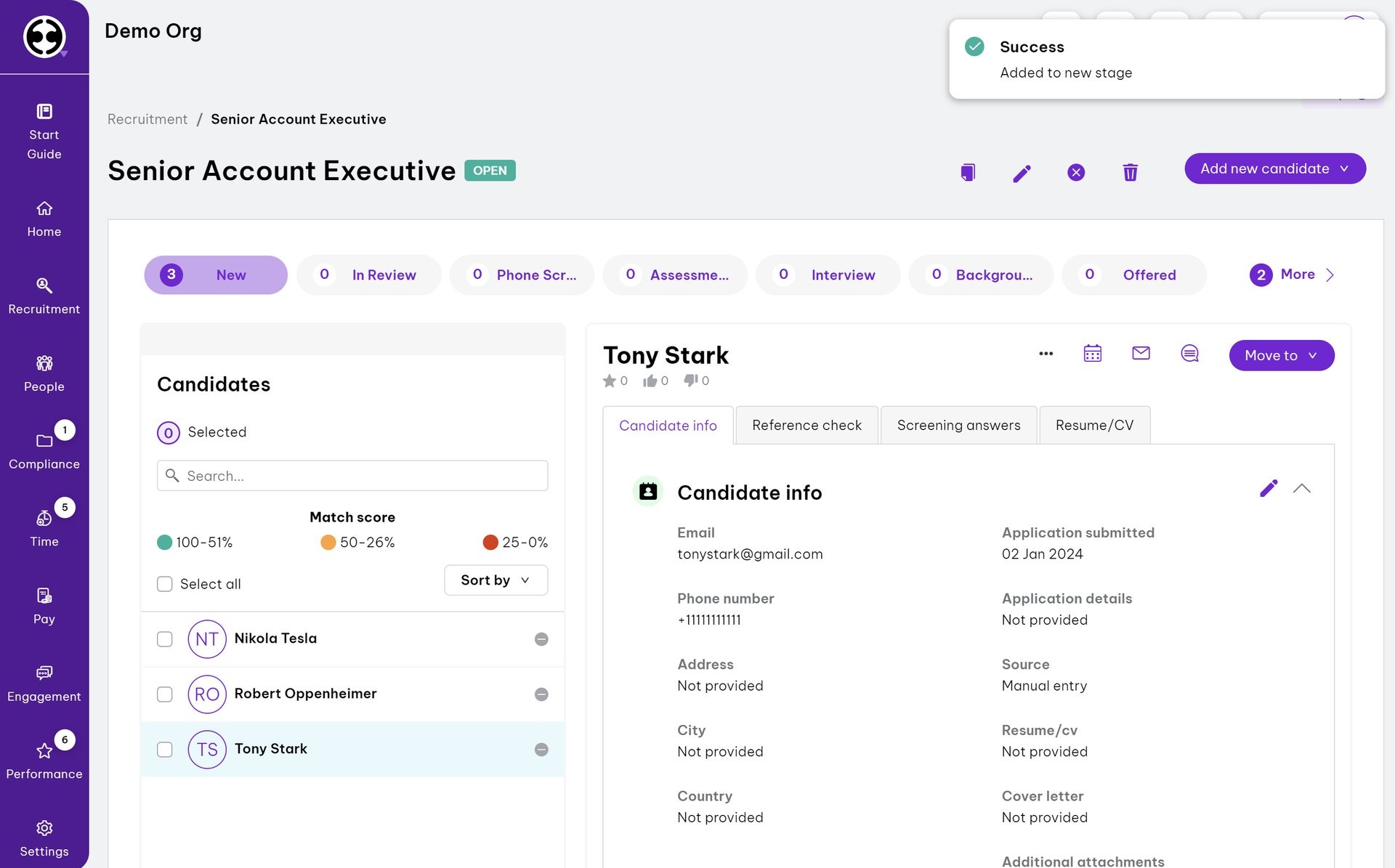
Task: Click the candidates Search field
Action: pyautogui.click(x=352, y=476)
